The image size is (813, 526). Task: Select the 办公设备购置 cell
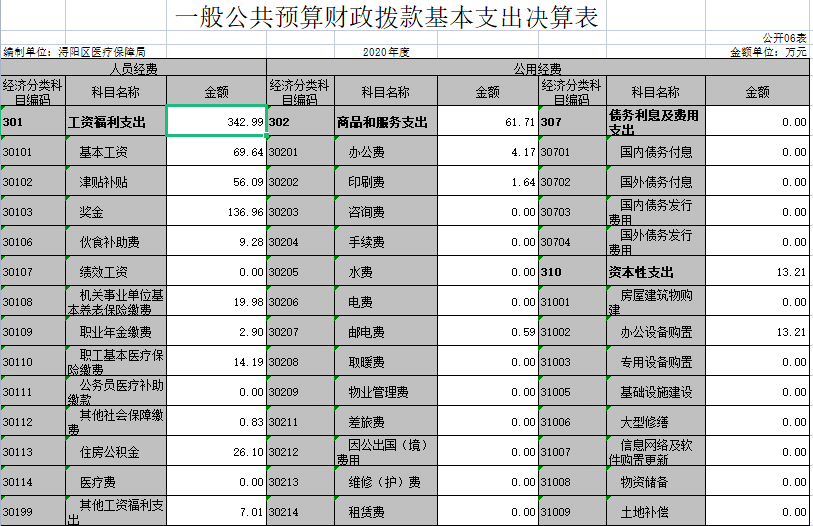[x=655, y=332]
